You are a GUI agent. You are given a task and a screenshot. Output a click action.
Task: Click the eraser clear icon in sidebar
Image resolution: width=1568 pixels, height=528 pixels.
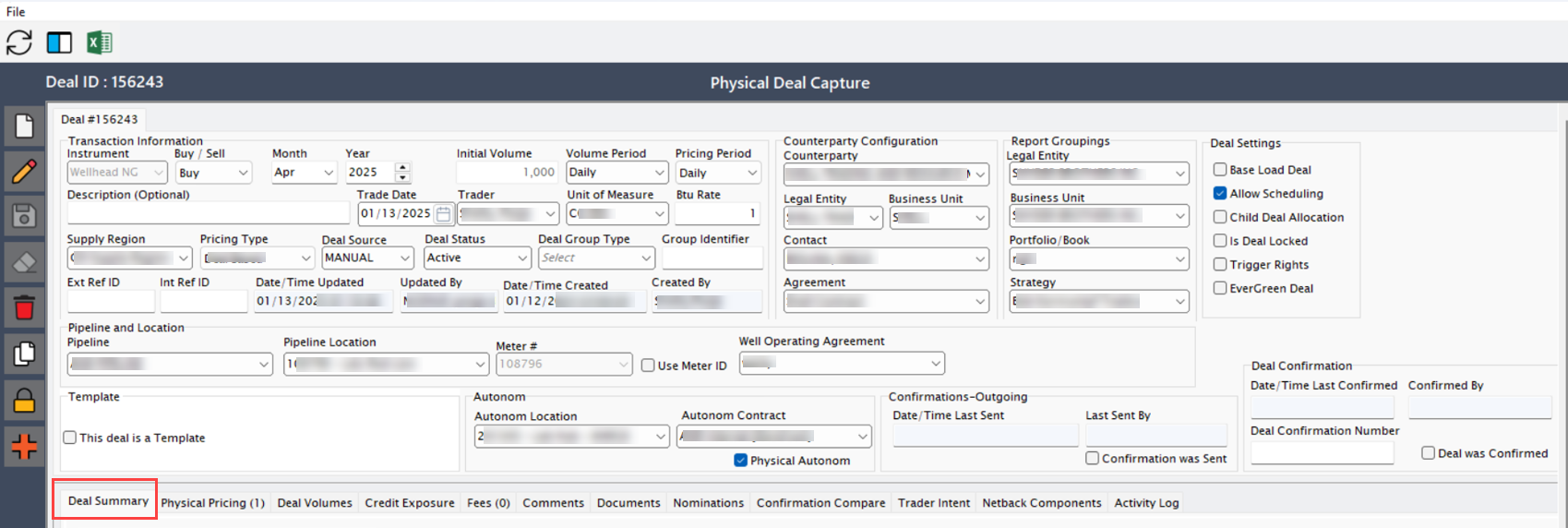24,262
